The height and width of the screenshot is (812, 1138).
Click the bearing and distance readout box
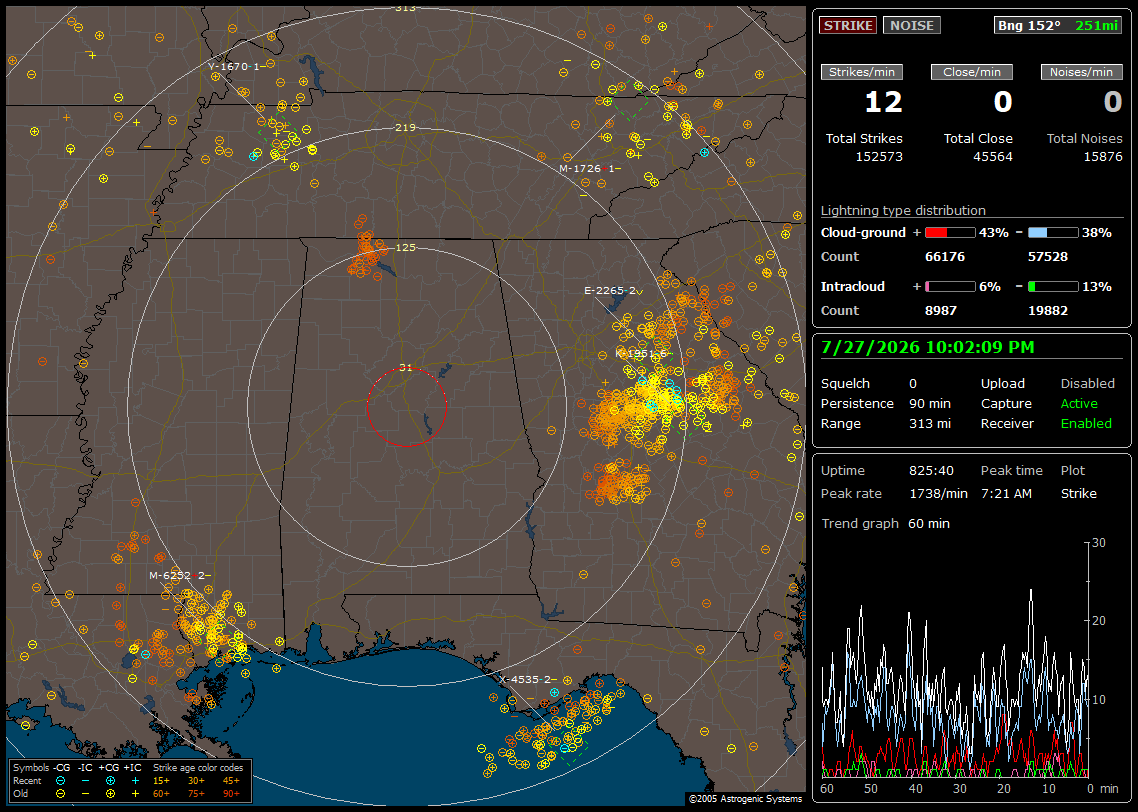1057,25
